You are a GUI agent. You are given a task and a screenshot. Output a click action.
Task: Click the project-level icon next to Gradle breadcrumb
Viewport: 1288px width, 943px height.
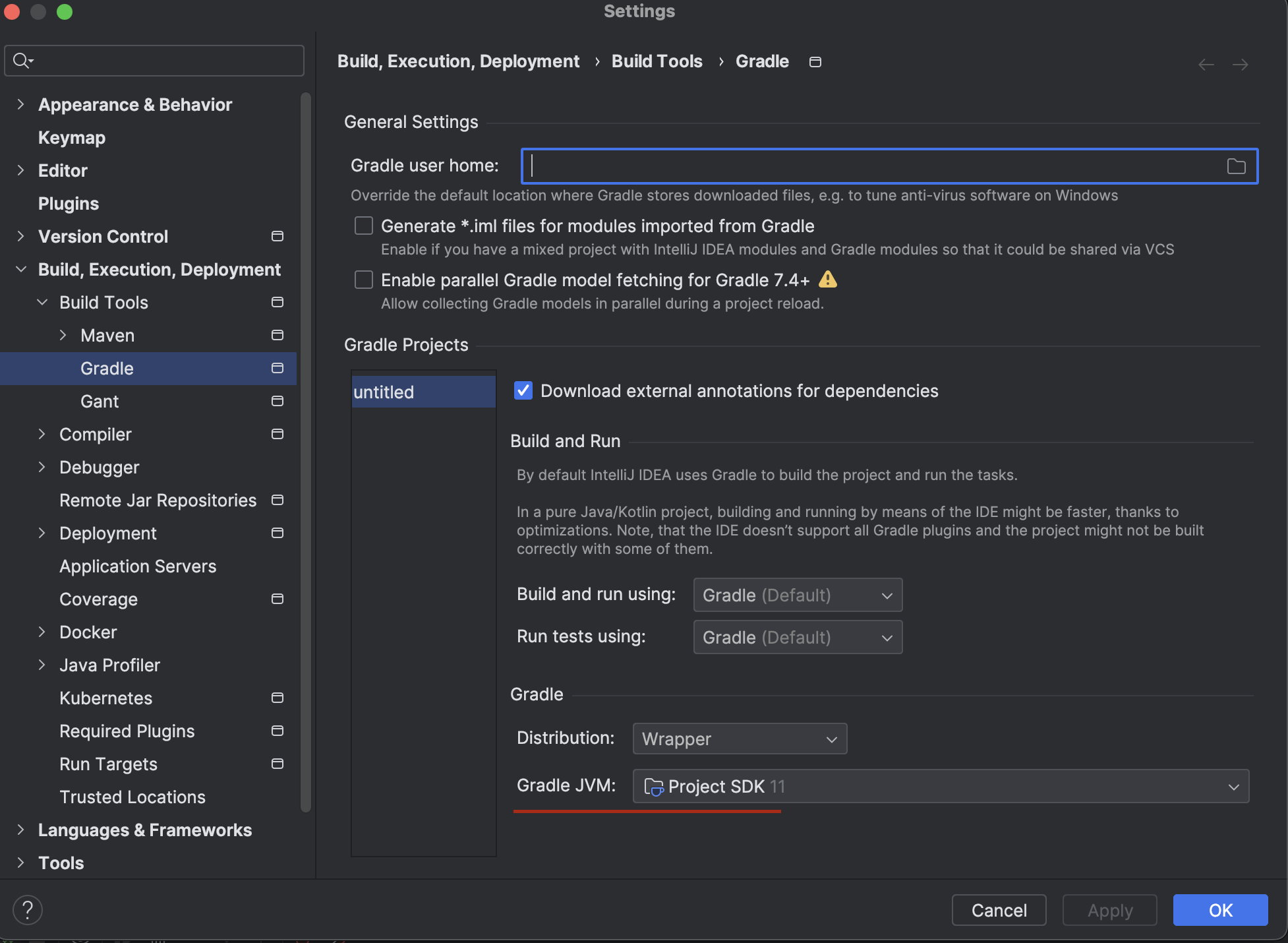[x=815, y=62]
